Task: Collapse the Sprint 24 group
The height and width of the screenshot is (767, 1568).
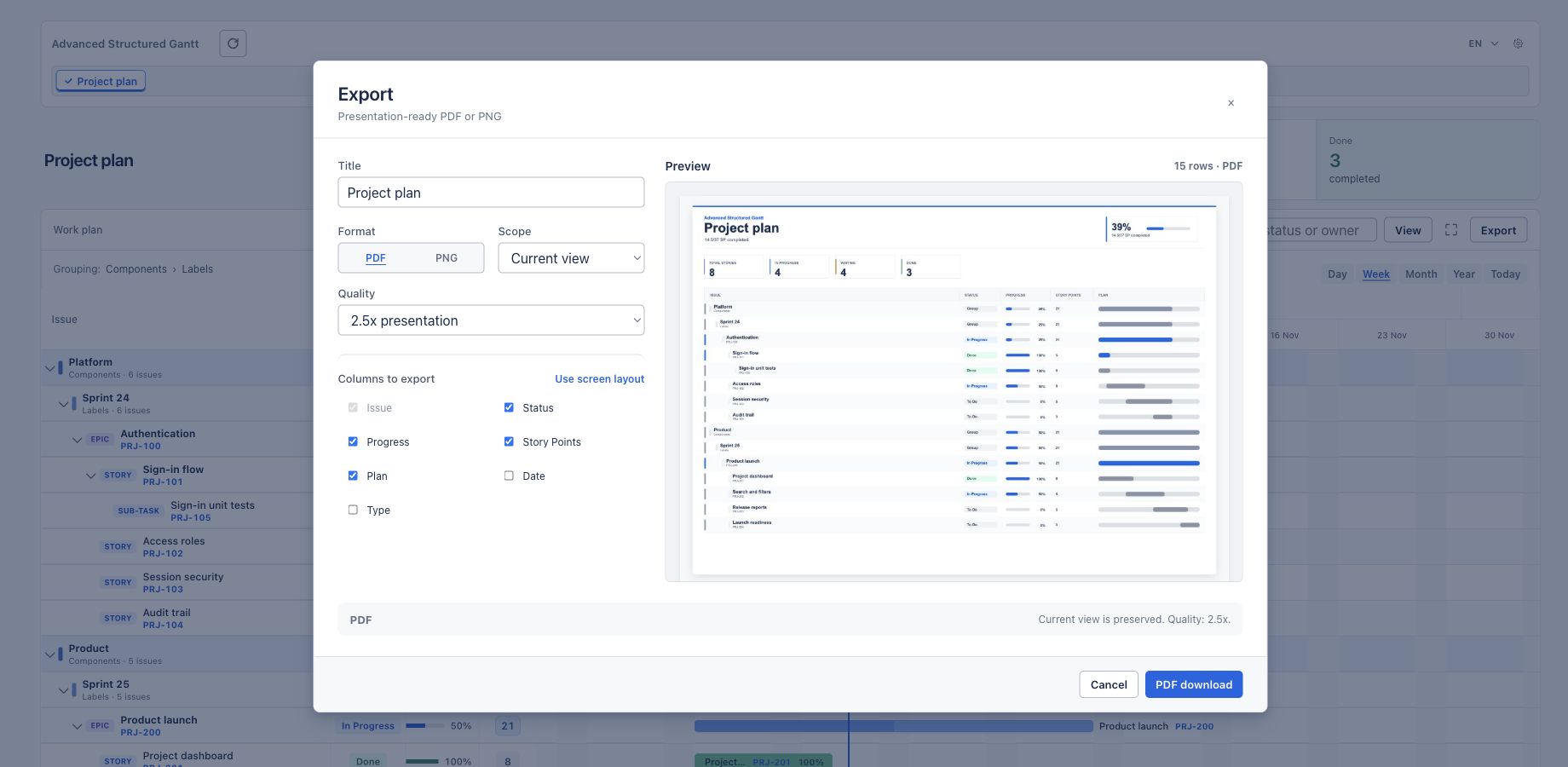Action: point(63,404)
